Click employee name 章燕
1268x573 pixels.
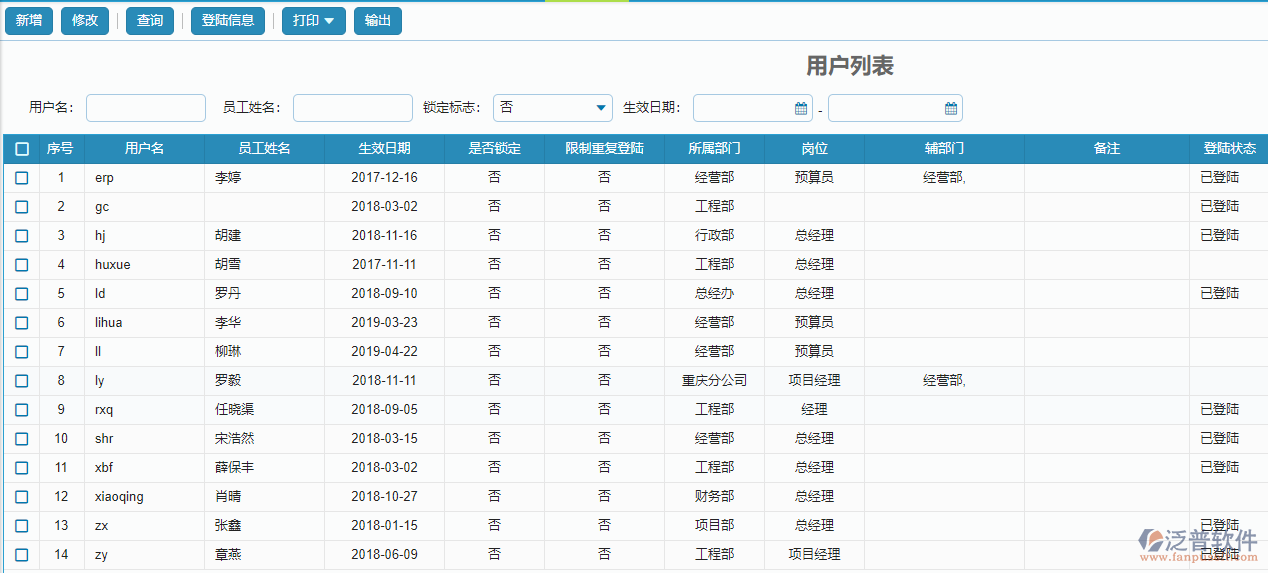228,555
